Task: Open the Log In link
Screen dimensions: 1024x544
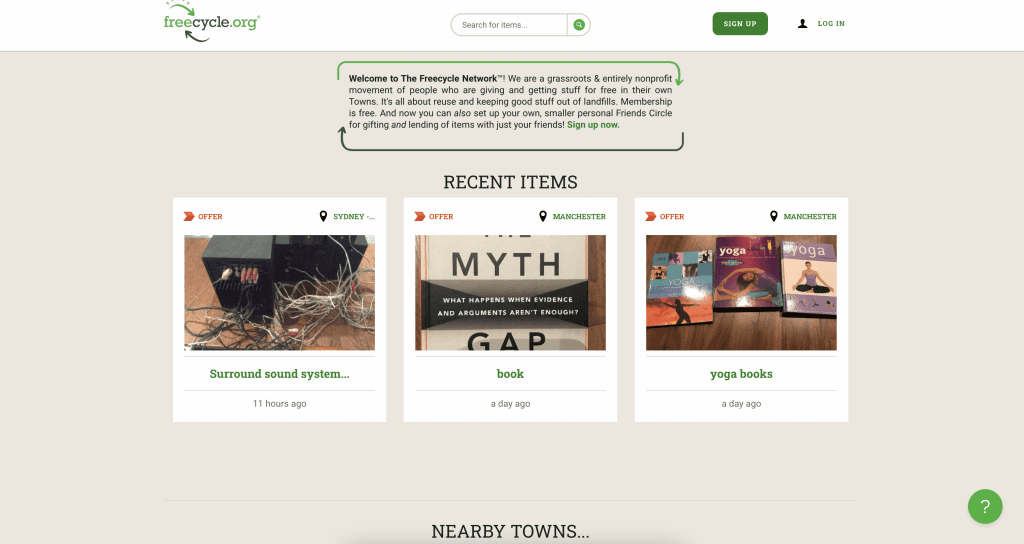Action: (831, 24)
